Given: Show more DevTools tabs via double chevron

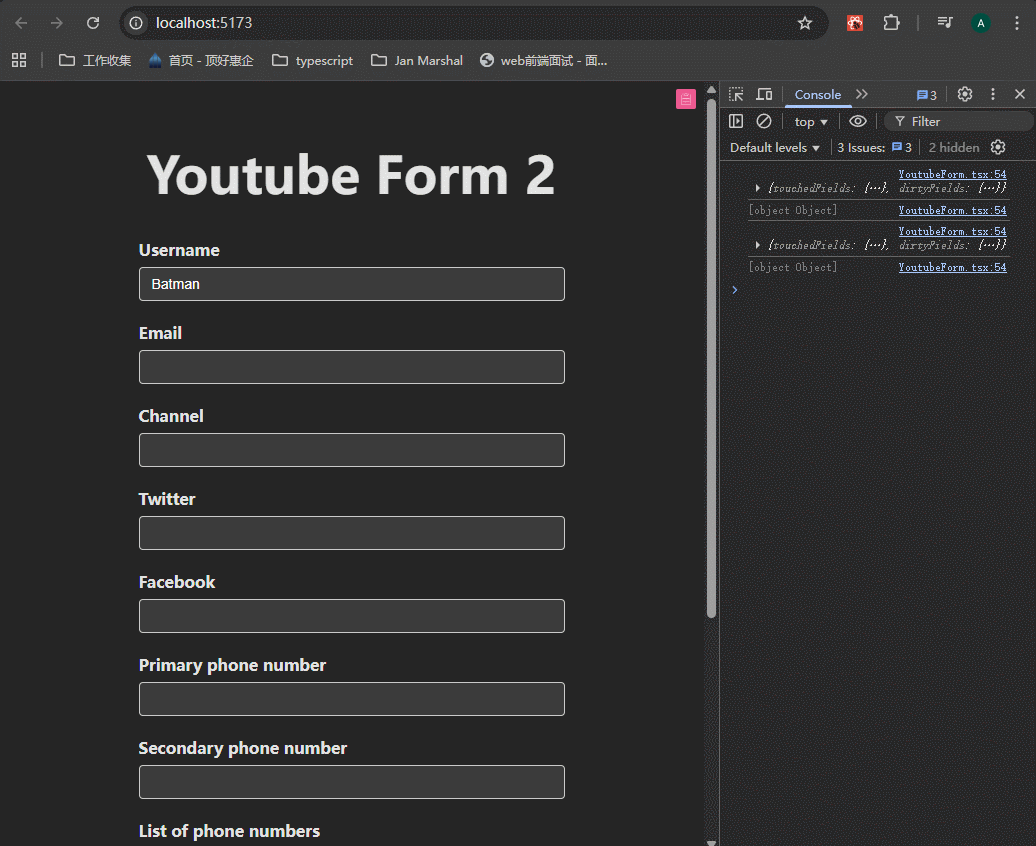Looking at the screenshot, I should [x=862, y=94].
